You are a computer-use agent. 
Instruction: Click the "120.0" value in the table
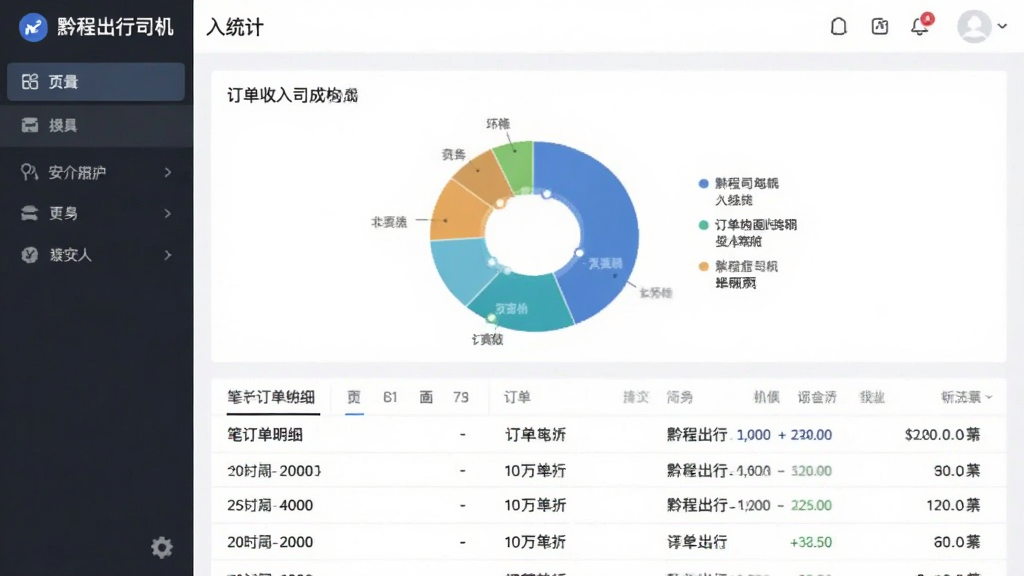pyautogui.click(x=945, y=505)
